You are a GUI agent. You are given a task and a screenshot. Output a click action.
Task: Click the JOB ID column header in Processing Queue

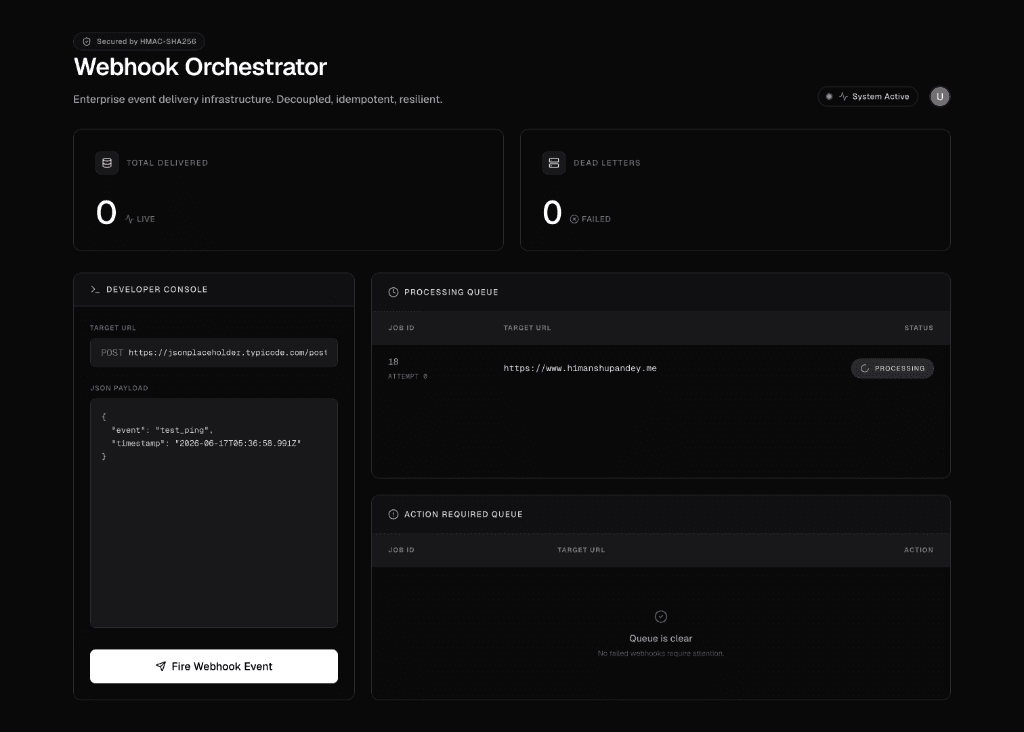pyautogui.click(x=401, y=328)
